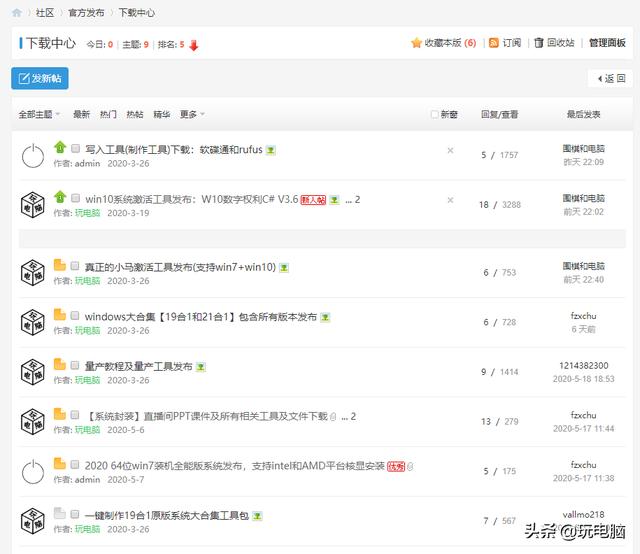Open the 管理面板 link

[607, 43]
